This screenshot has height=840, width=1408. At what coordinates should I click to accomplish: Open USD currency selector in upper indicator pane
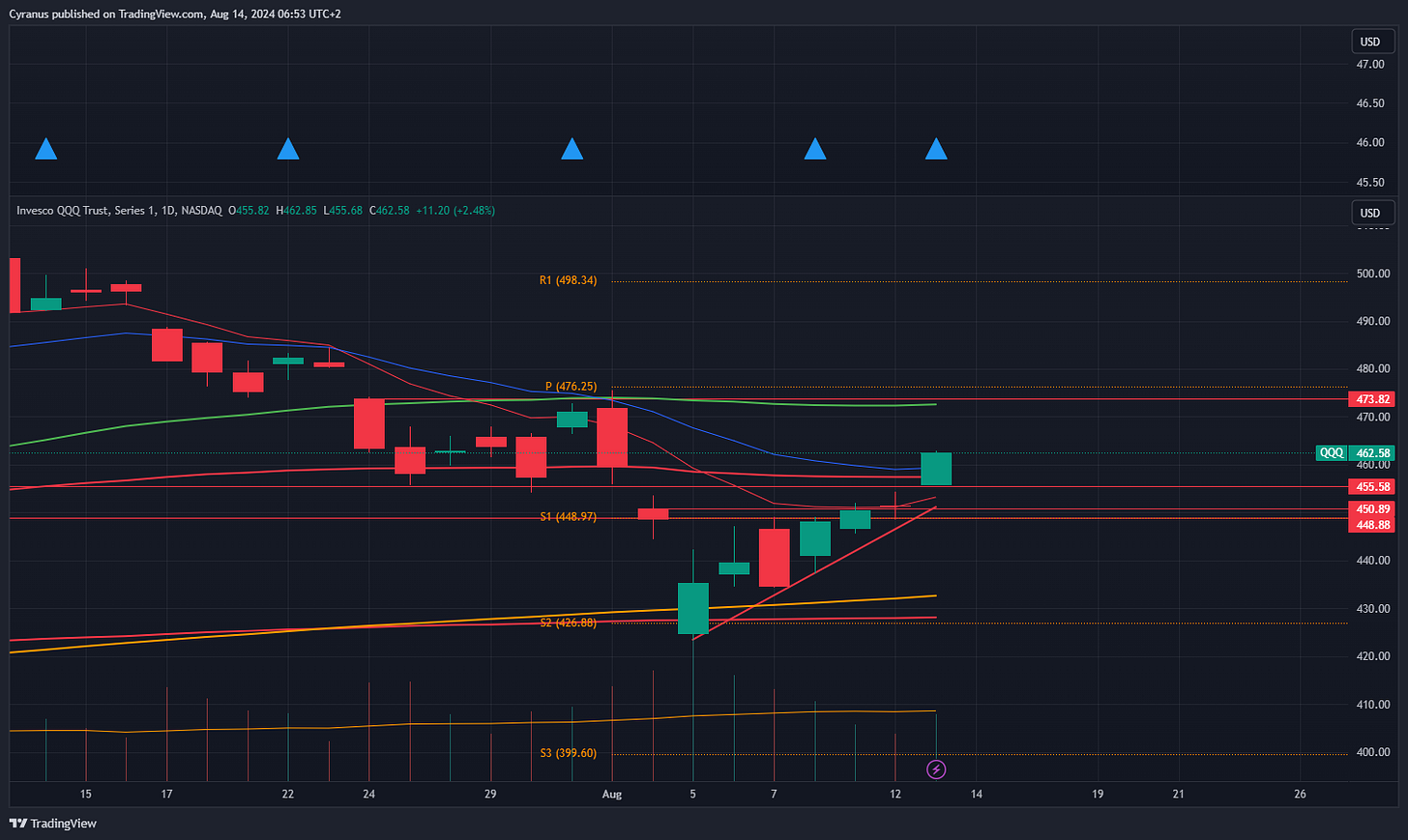coord(1372,42)
